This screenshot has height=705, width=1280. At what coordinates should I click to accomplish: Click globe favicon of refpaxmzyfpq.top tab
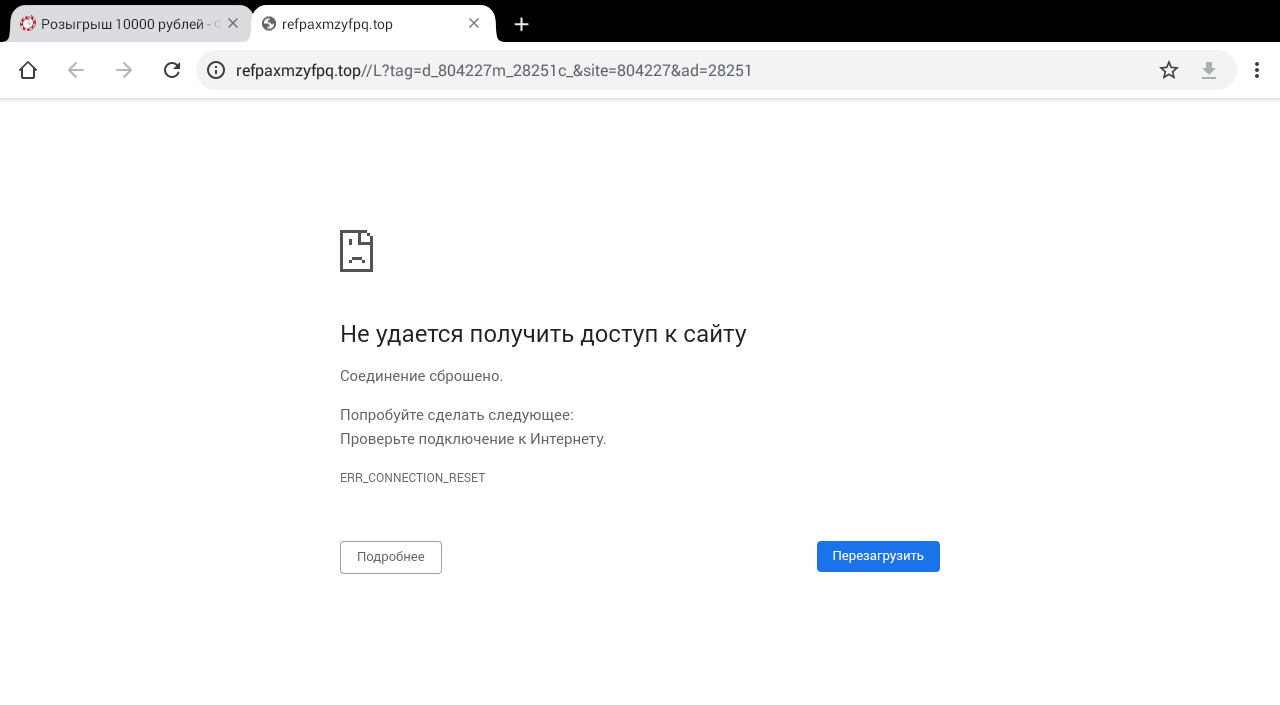pos(269,23)
